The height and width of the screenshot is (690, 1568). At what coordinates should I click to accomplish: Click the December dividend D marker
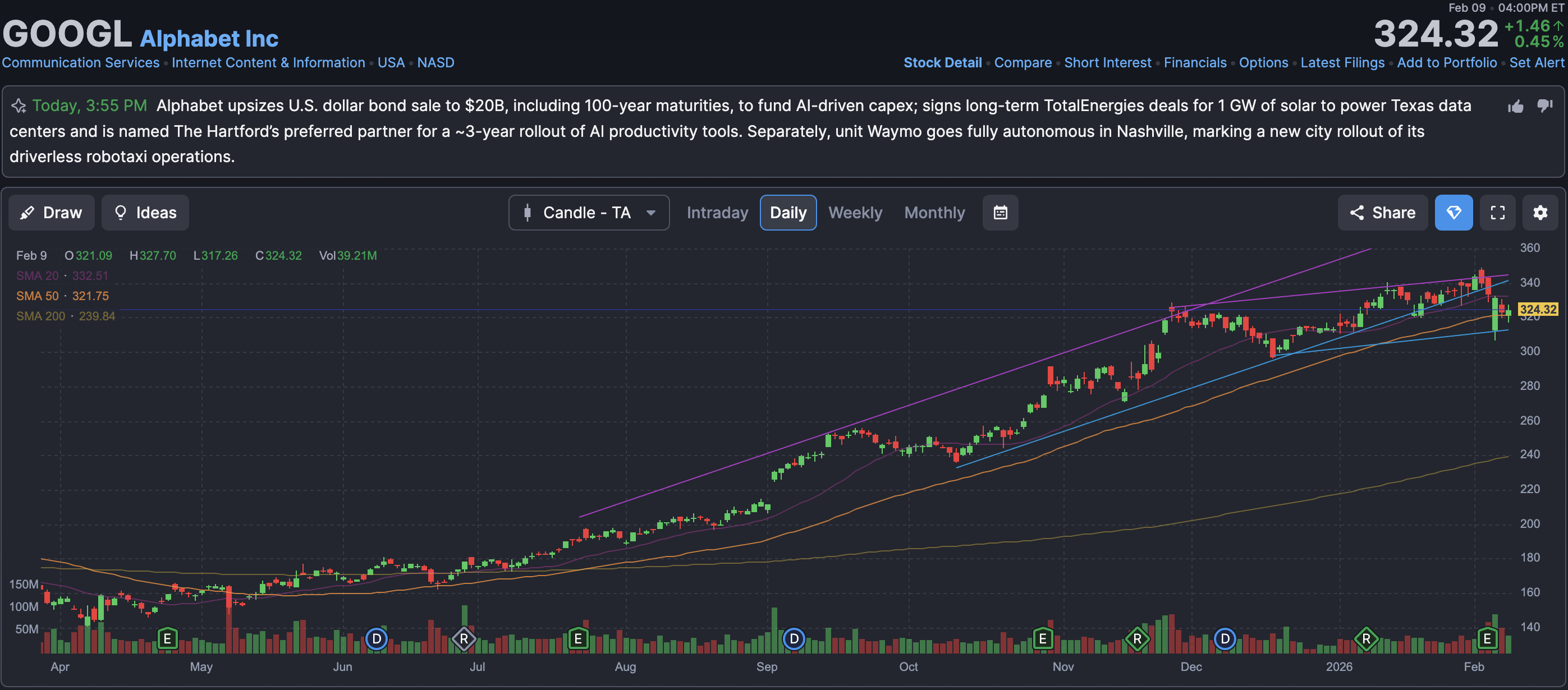[x=1225, y=639]
